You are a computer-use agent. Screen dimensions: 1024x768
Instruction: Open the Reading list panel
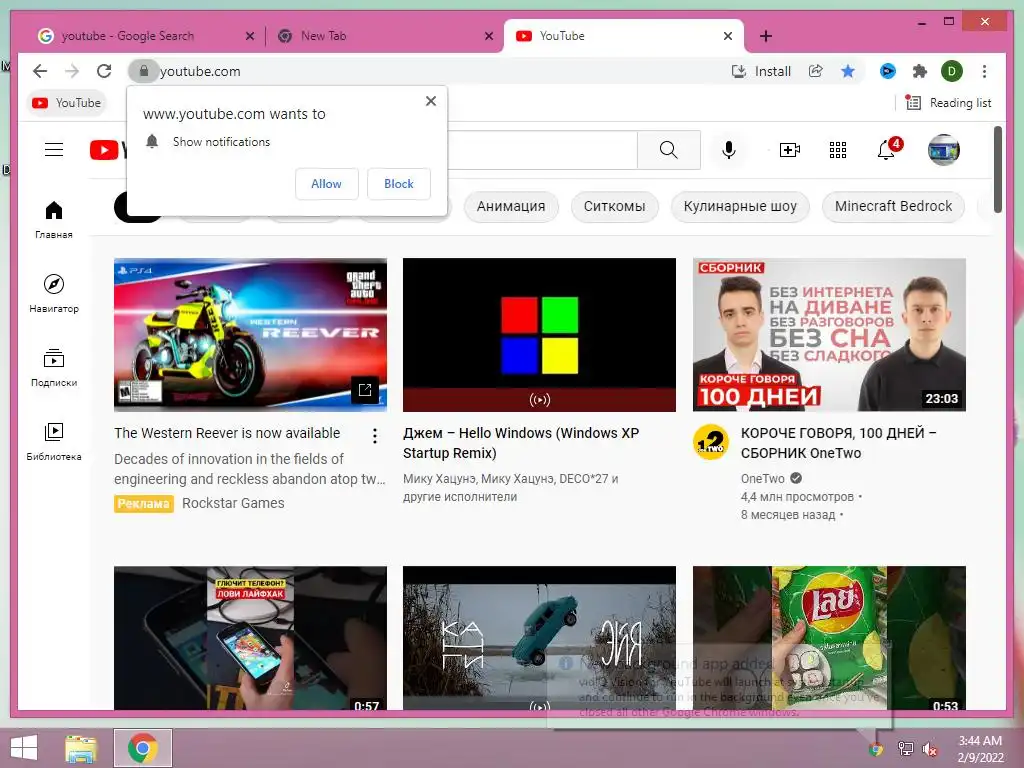(x=948, y=103)
